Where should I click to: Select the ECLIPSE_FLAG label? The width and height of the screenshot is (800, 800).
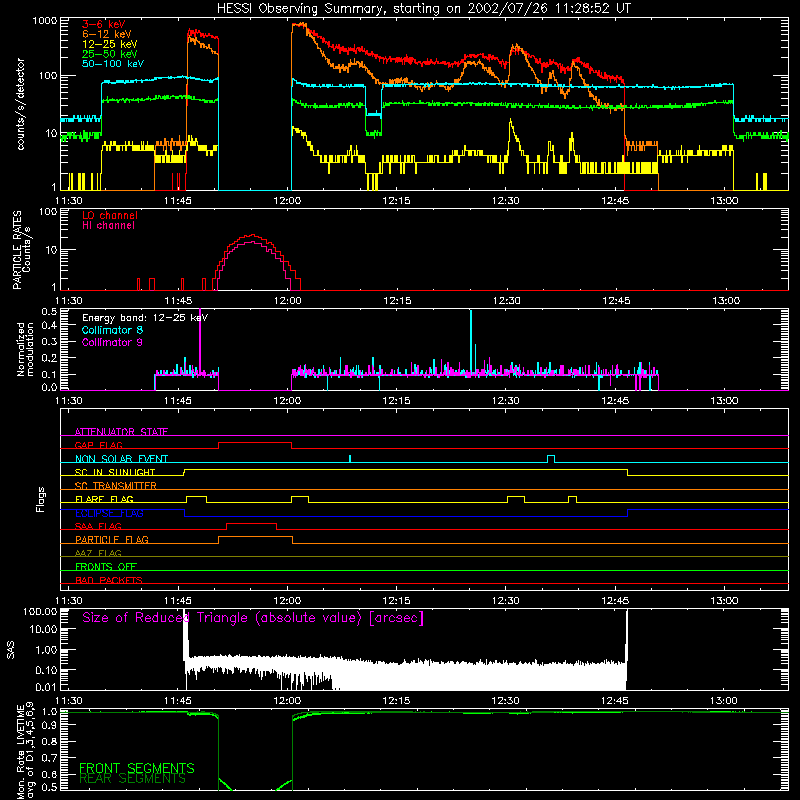pos(109,513)
